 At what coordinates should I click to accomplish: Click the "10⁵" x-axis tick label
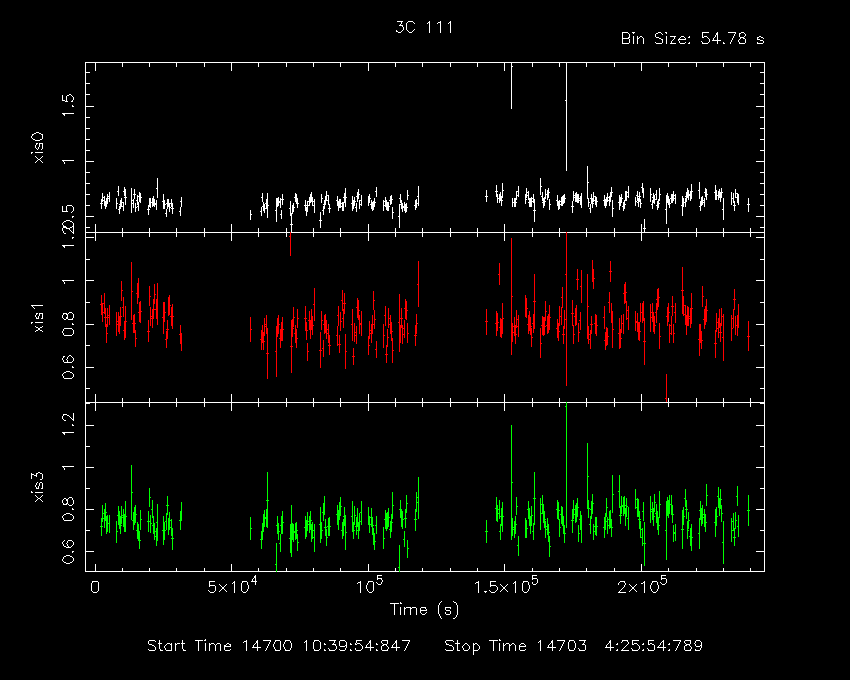(x=369, y=586)
